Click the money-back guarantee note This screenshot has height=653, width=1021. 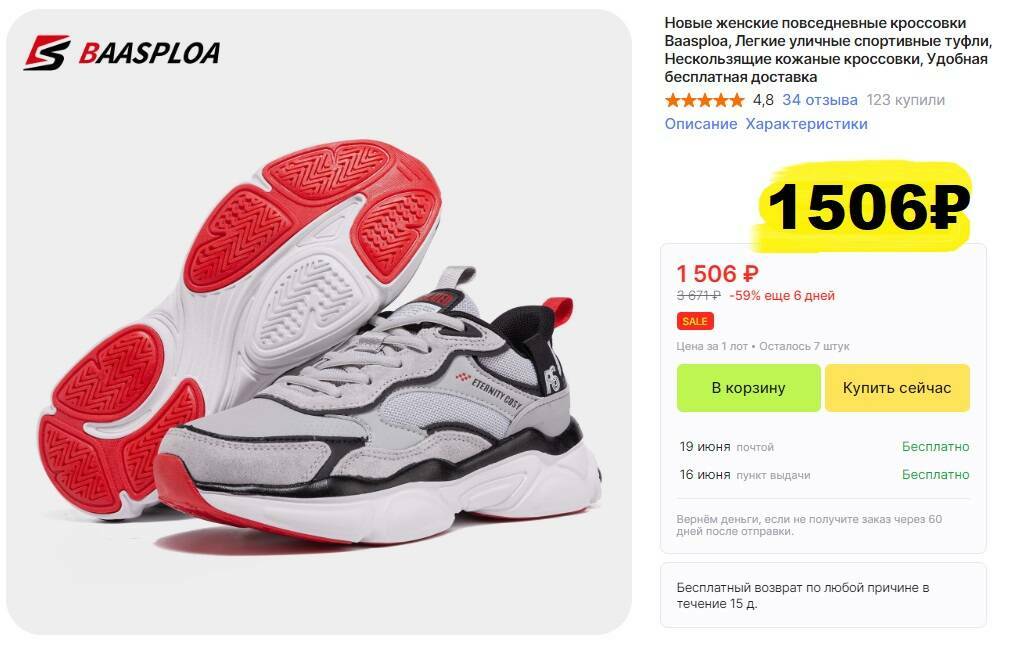click(x=809, y=525)
